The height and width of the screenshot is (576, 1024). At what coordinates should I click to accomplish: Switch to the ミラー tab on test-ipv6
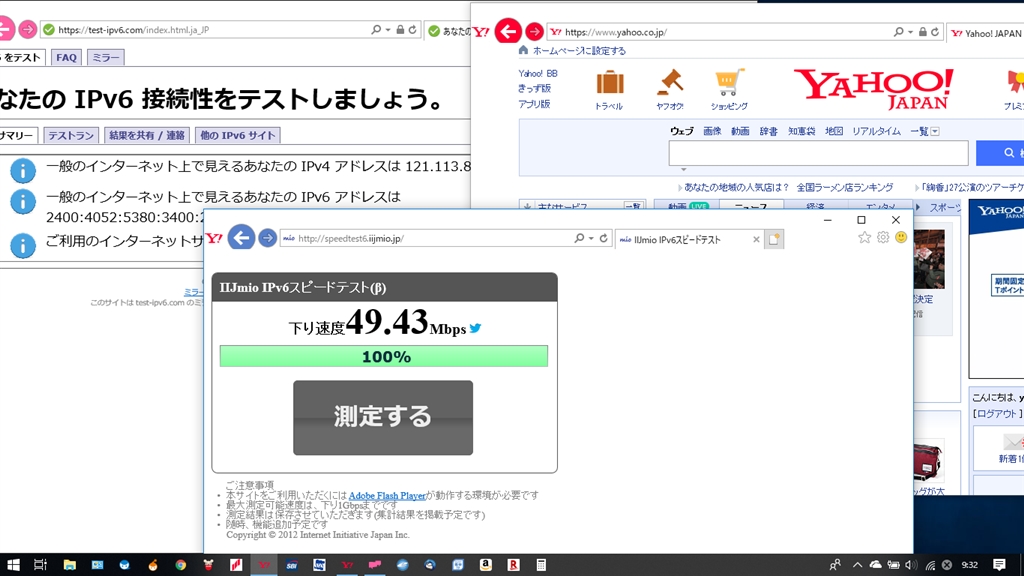coord(105,57)
